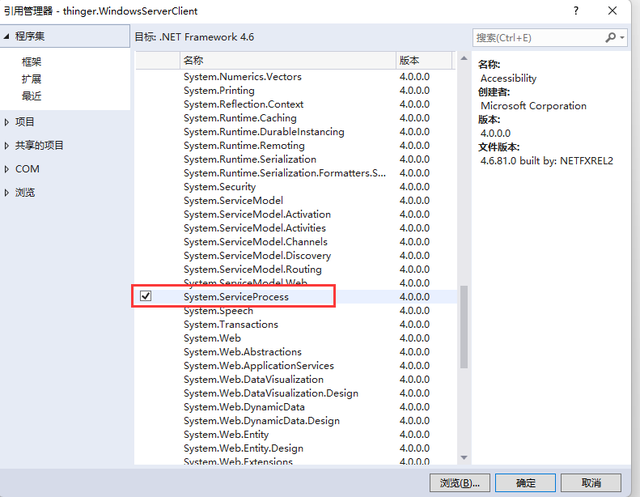Select System.ServiceModel.Discovery row
640x497 pixels.
click(x=296, y=256)
